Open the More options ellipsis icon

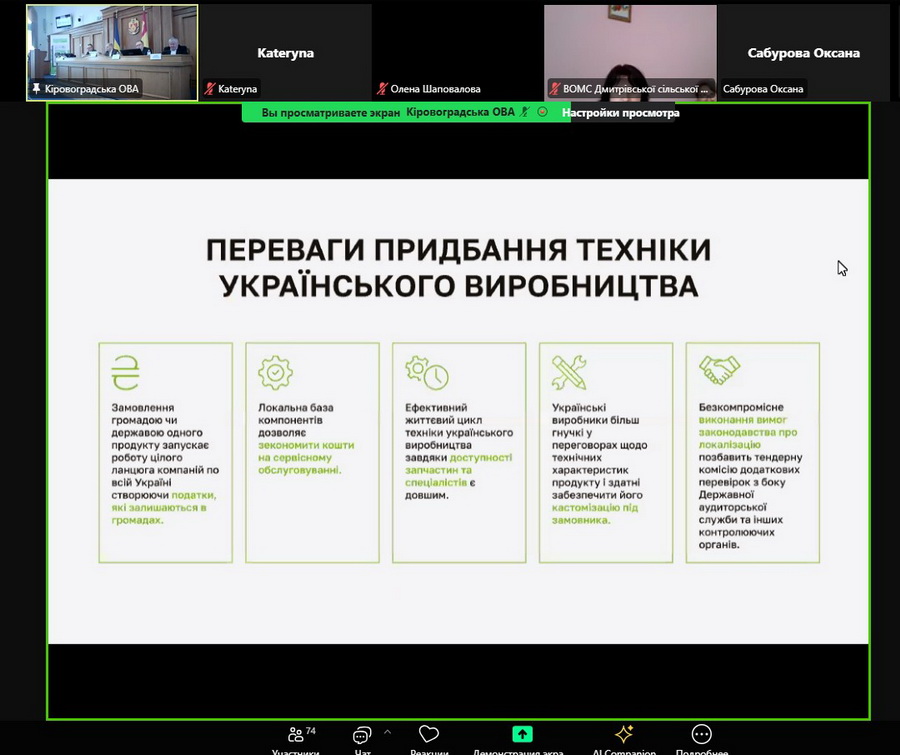[x=702, y=735]
